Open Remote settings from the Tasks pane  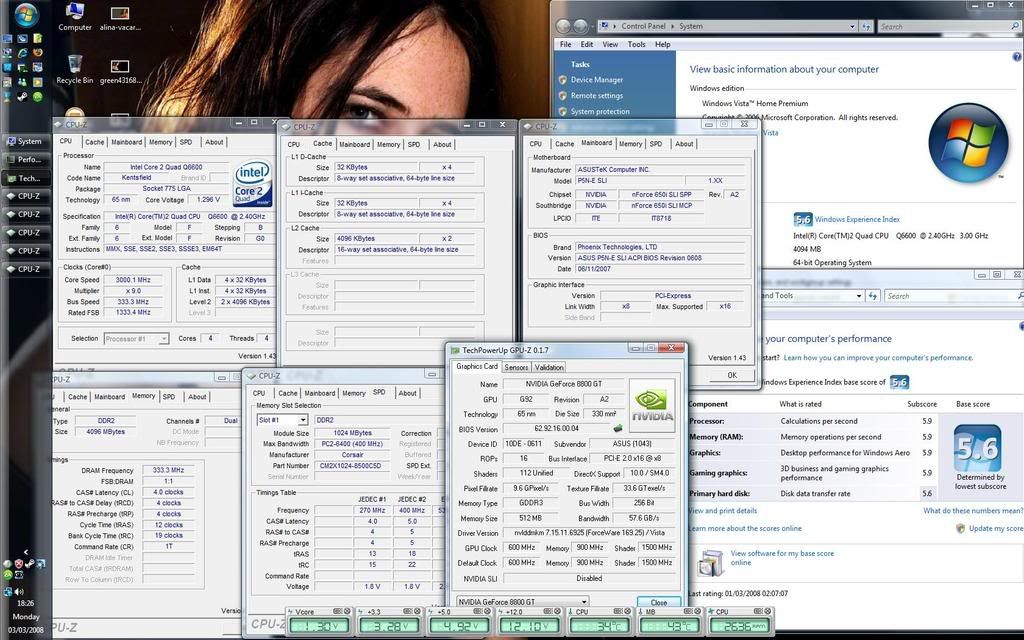click(x=596, y=95)
